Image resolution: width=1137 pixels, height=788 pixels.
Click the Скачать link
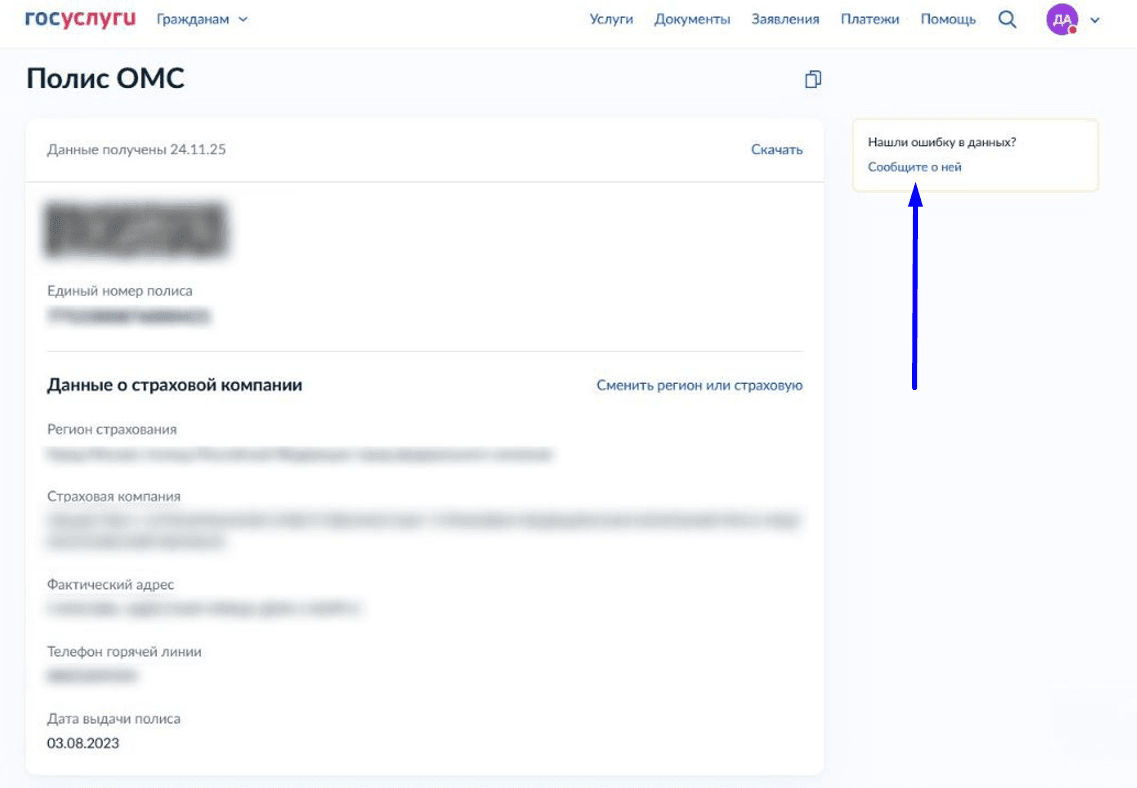[776, 150]
